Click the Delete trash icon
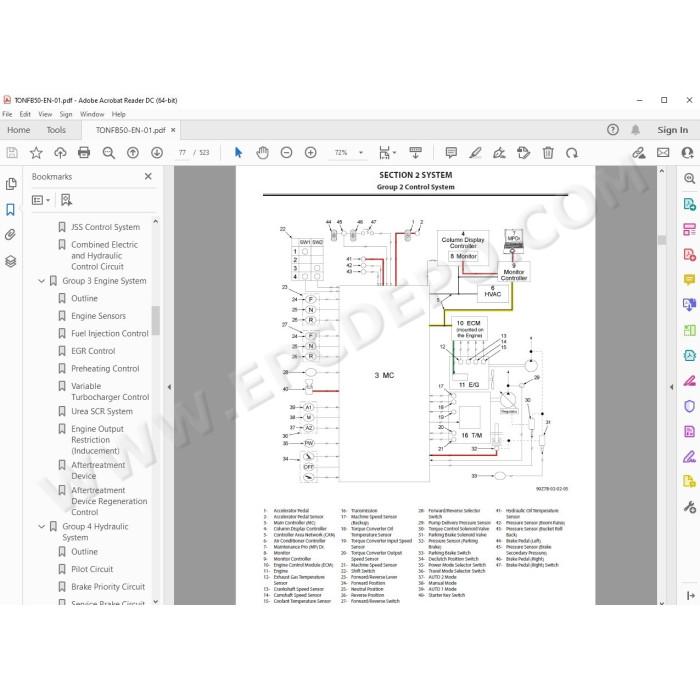The image size is (700, 700). [548, 153]
